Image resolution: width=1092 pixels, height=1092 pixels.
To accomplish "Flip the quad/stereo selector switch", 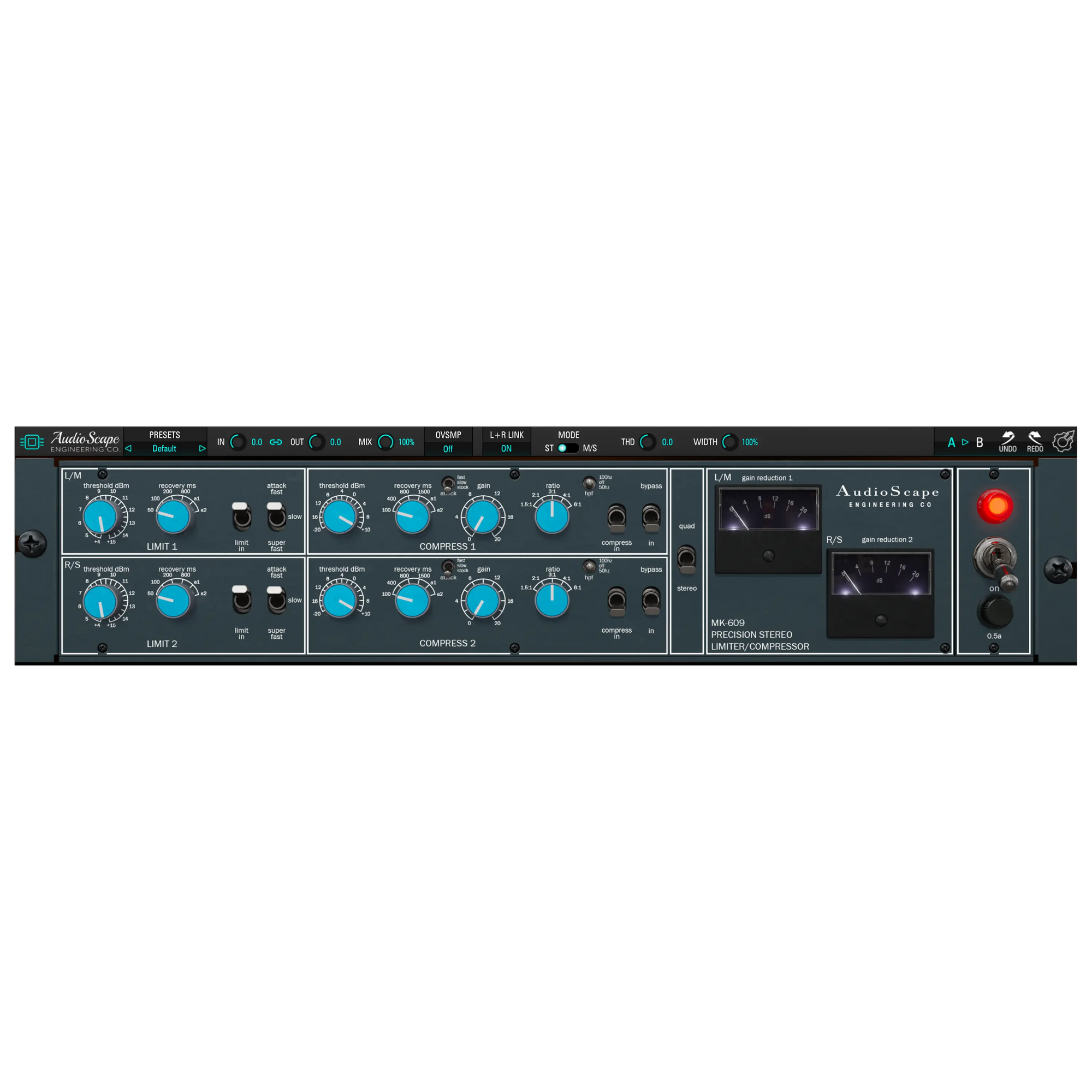I will pos(686,559).
